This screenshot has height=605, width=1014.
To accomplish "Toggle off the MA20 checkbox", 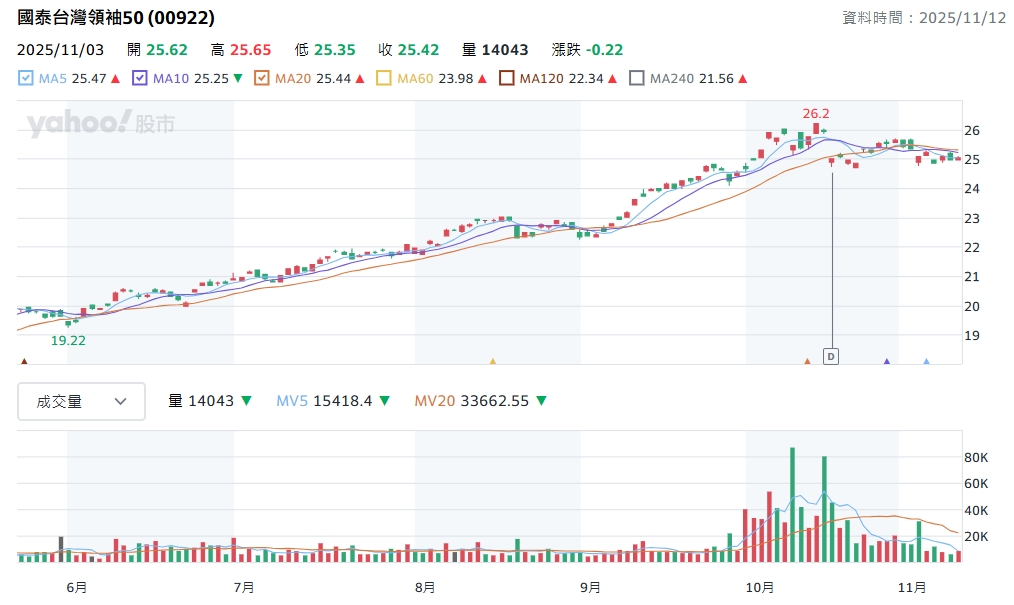I will click(x=262, y=78).
